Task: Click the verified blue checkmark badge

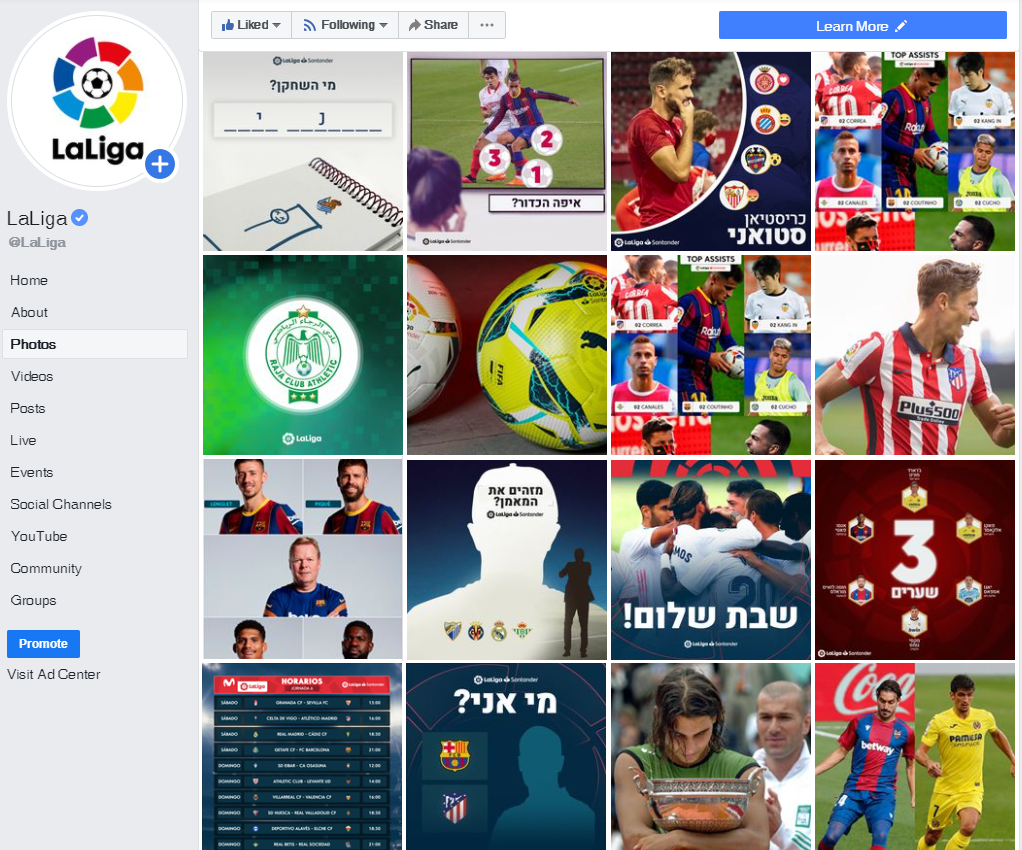Action: 80,218
